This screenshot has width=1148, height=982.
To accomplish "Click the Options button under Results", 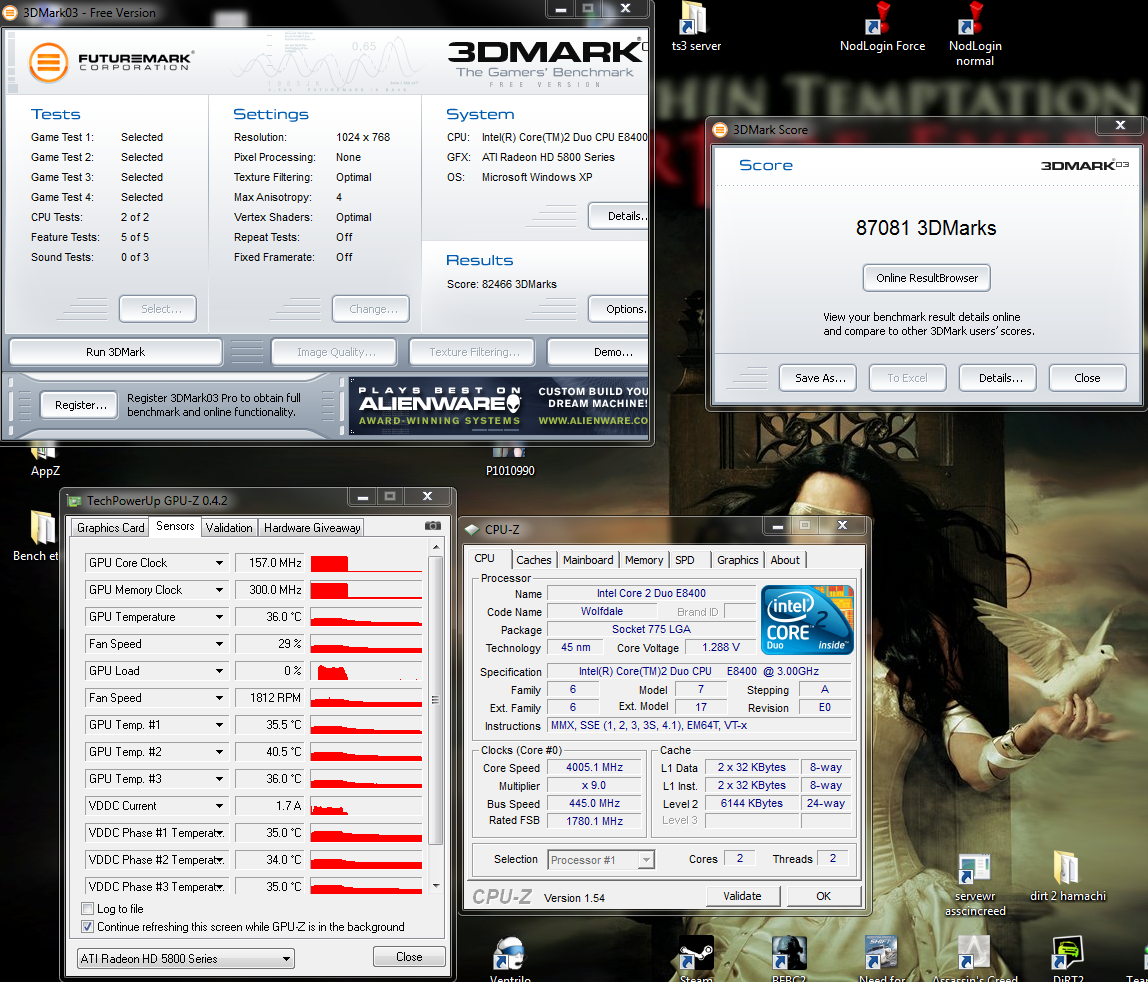I will (x=619, y=309).
